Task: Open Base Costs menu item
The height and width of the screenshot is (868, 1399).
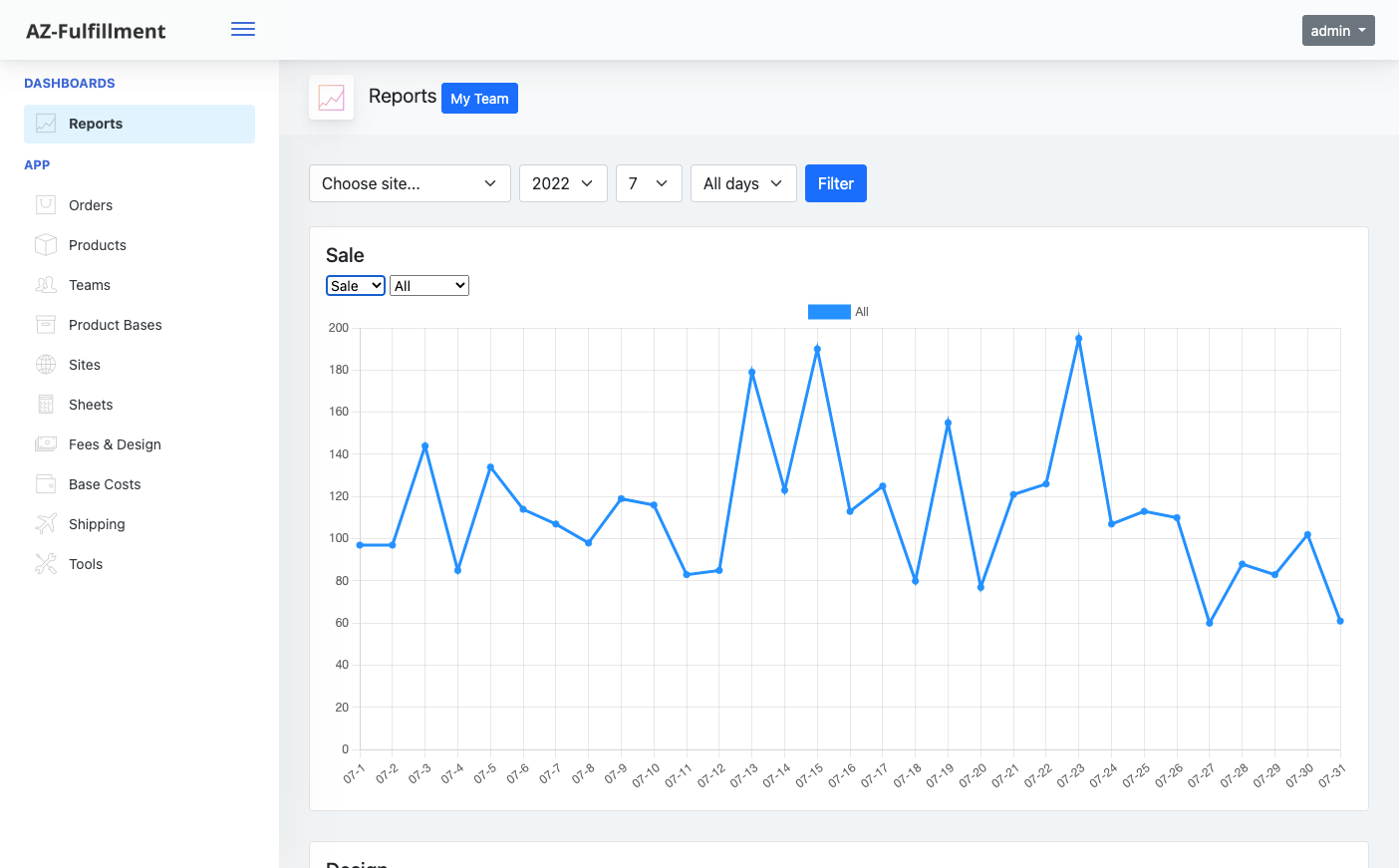Action: [x=105, y=484]
